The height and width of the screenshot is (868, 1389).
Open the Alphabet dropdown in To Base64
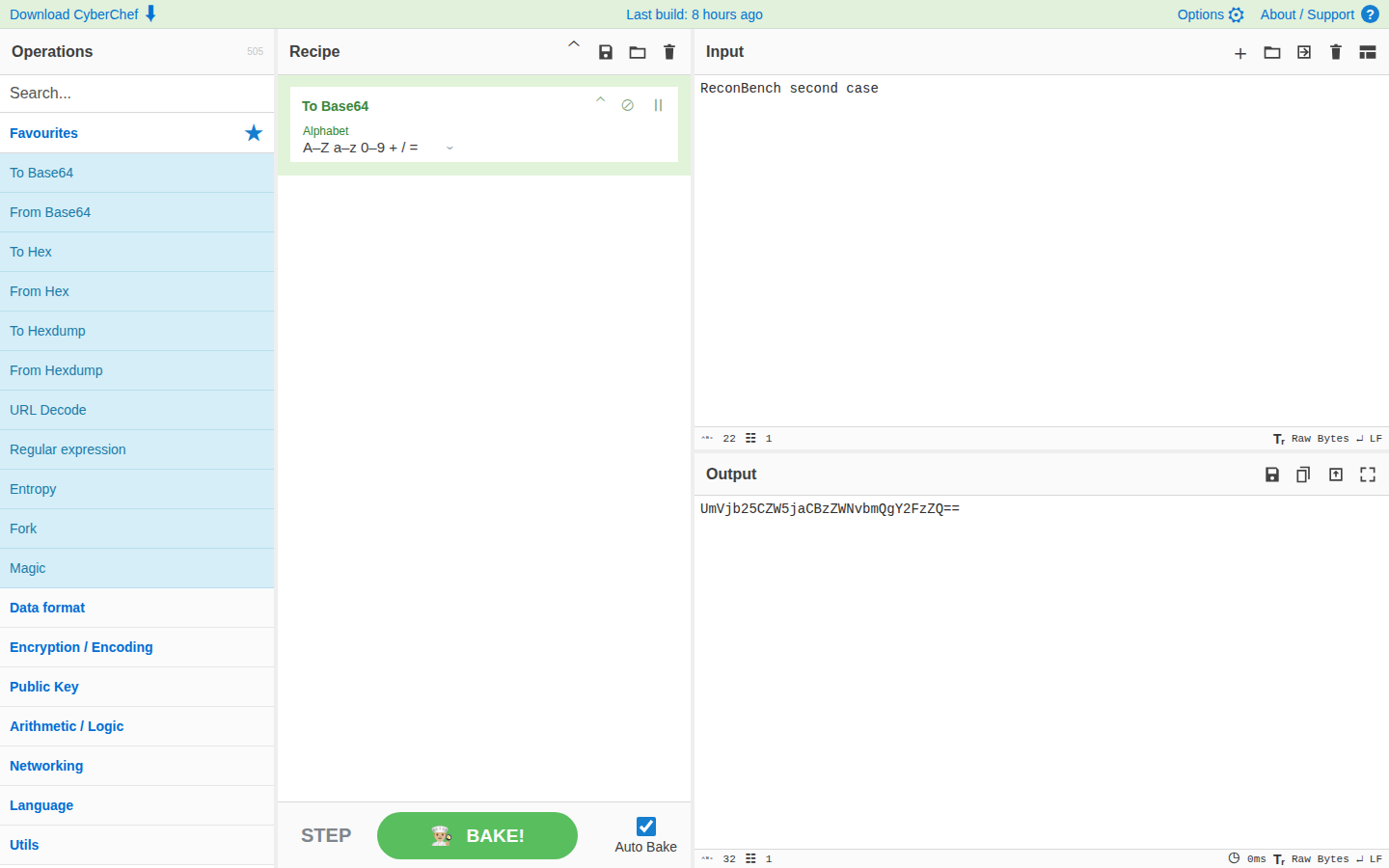pos(378,148)
